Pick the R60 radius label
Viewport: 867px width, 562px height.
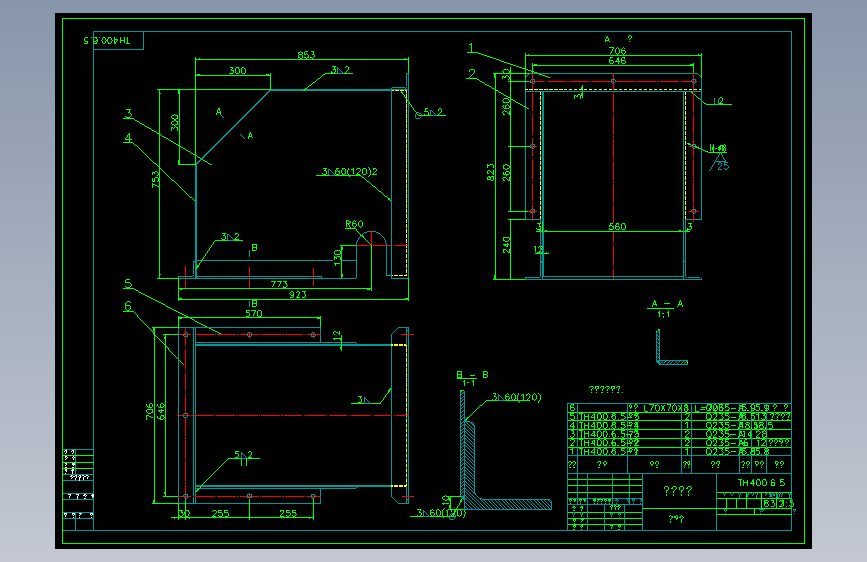point(354,224)
